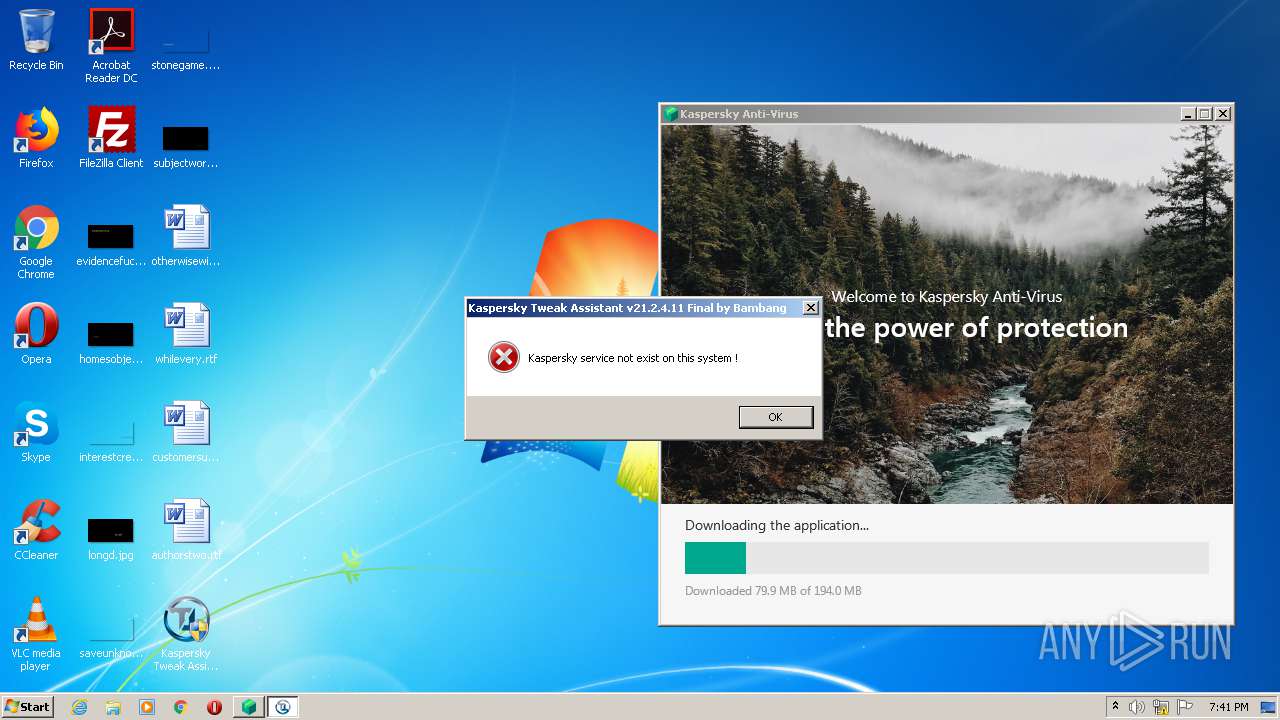Screen dimensions: 1280x720
Task: Open the Recycle Bin icon
Action: pos(36,41)
